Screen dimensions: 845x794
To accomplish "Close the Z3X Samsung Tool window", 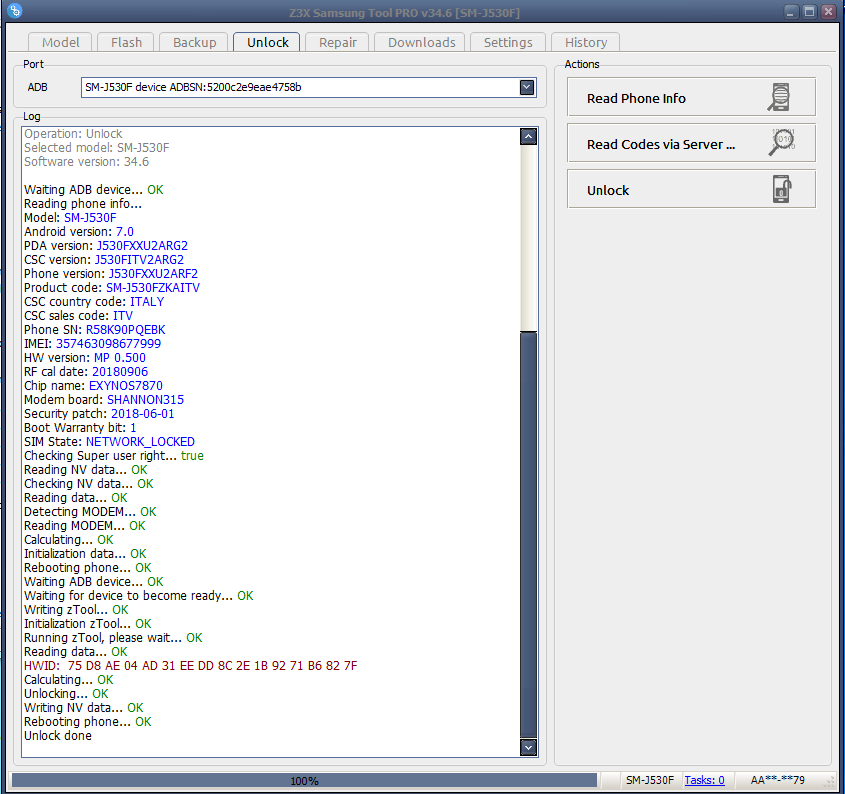I will pyautogui.click(x=828, y=12).
